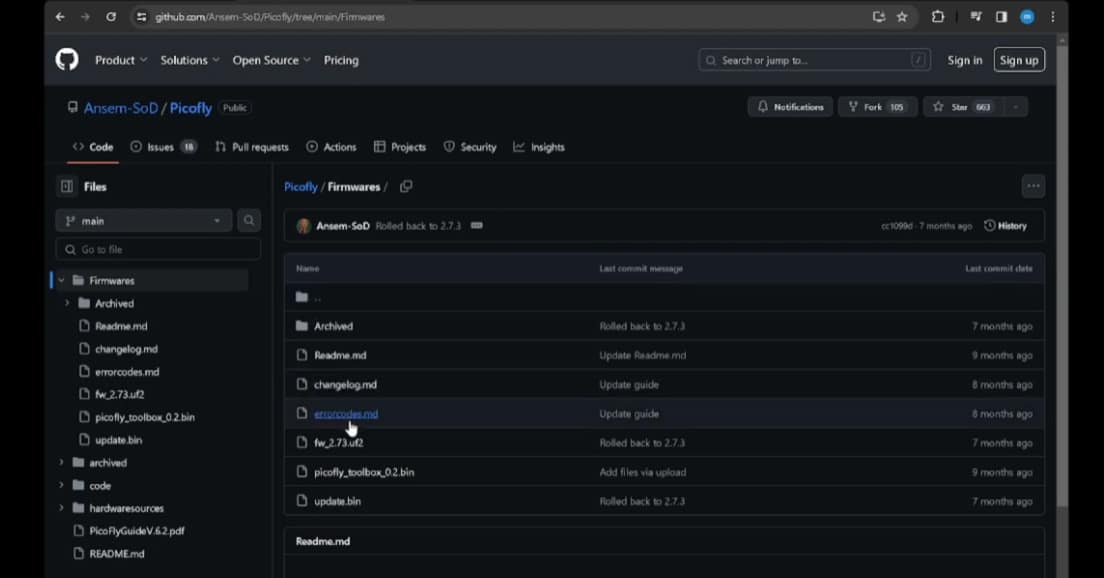Star the repository with Star button

click(x=963, y=107)
